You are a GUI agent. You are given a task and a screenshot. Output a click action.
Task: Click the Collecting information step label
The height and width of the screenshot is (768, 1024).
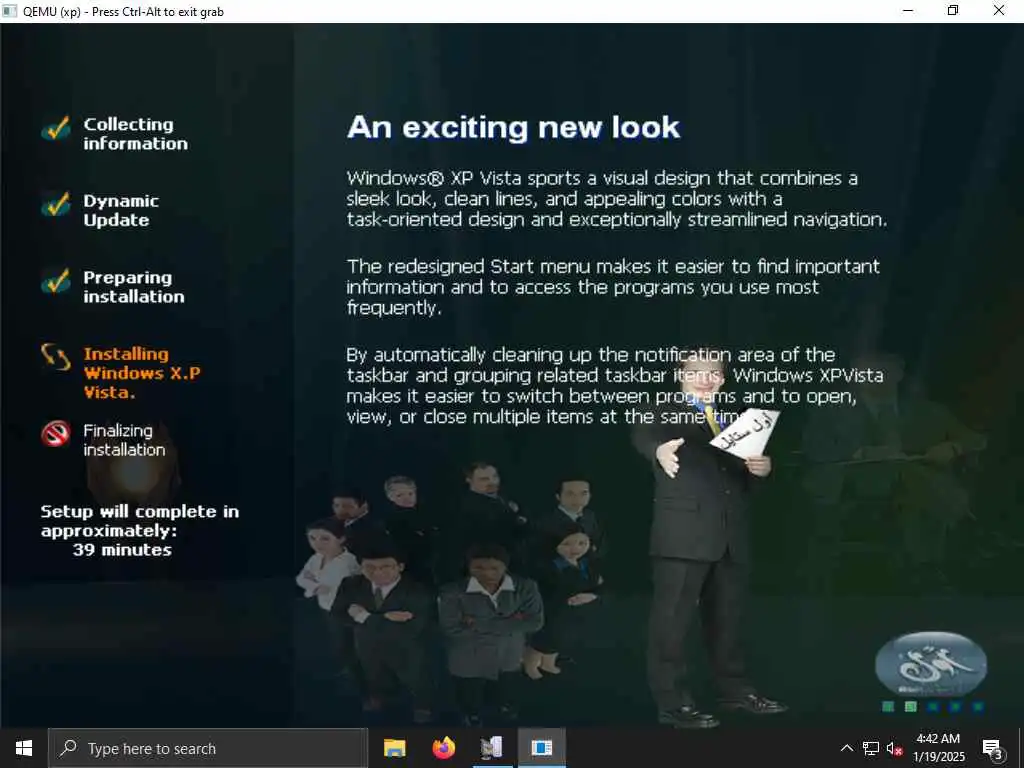tap(135, 134)
